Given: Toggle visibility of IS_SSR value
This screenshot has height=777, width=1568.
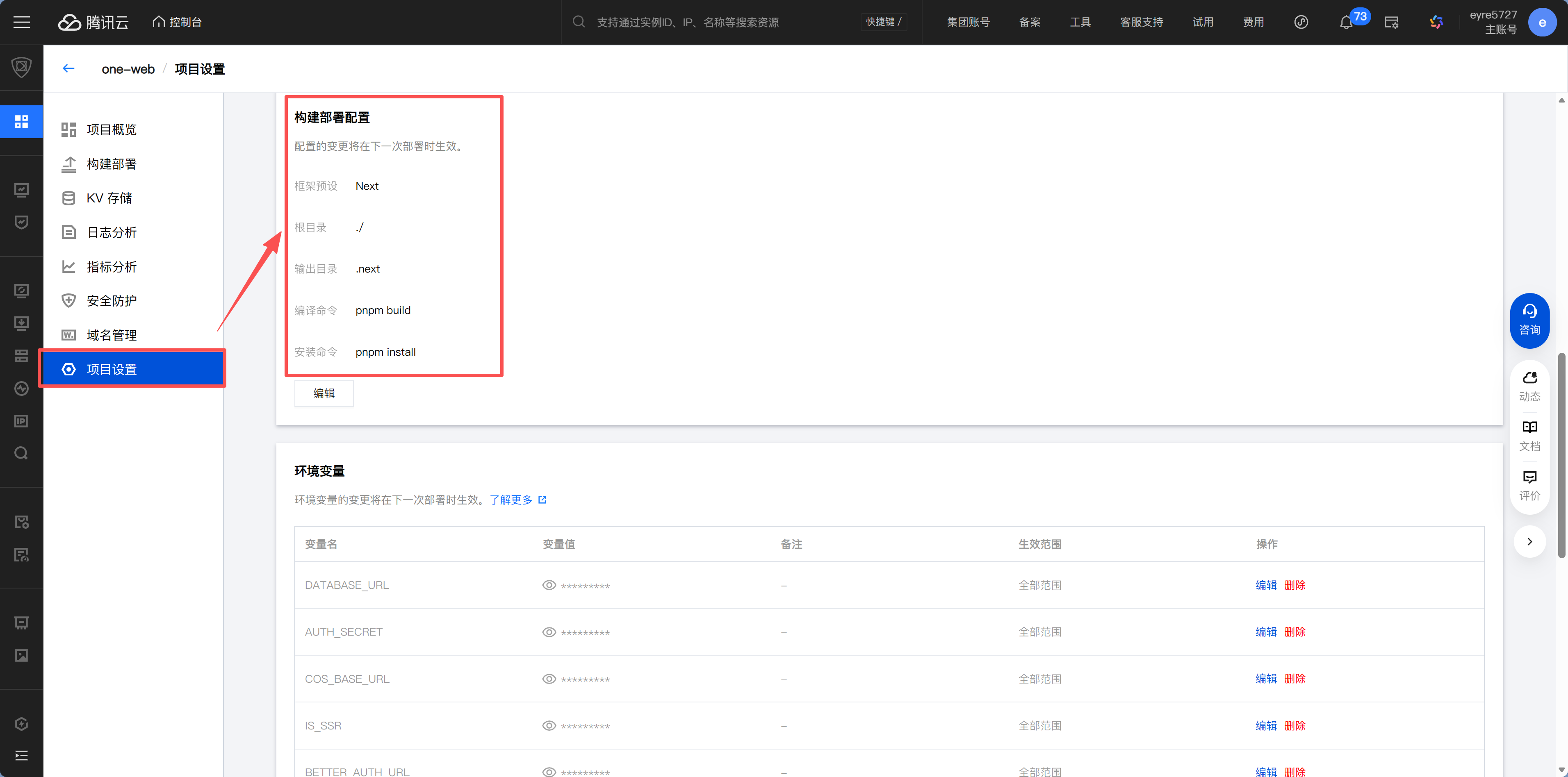Looking at the screenshot, I should point(549,725).
